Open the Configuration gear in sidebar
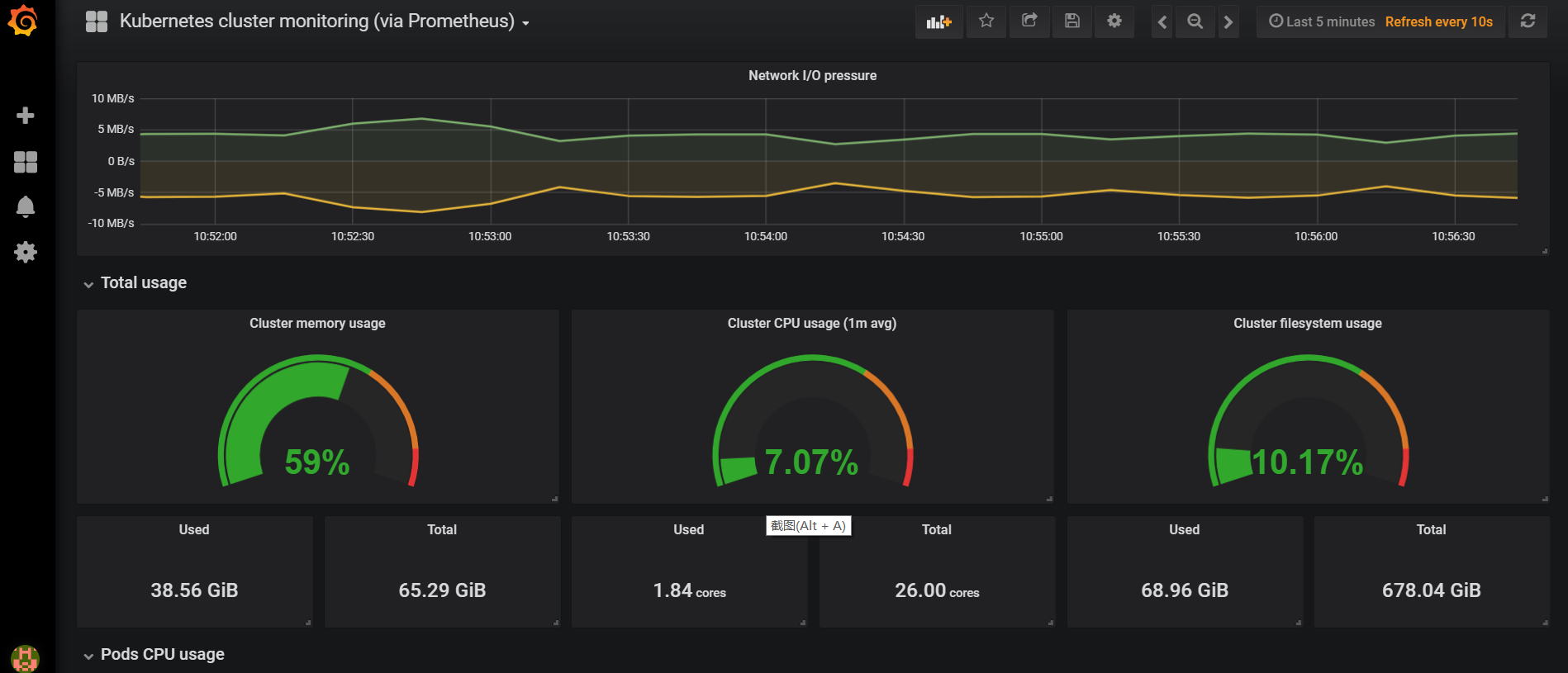This screenshot has width=1568, height=673. (x=26, y=252)
